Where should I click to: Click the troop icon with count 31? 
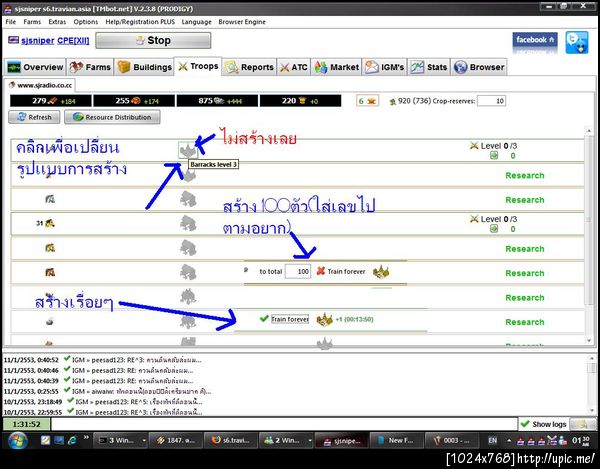click(x=49, y=223)
